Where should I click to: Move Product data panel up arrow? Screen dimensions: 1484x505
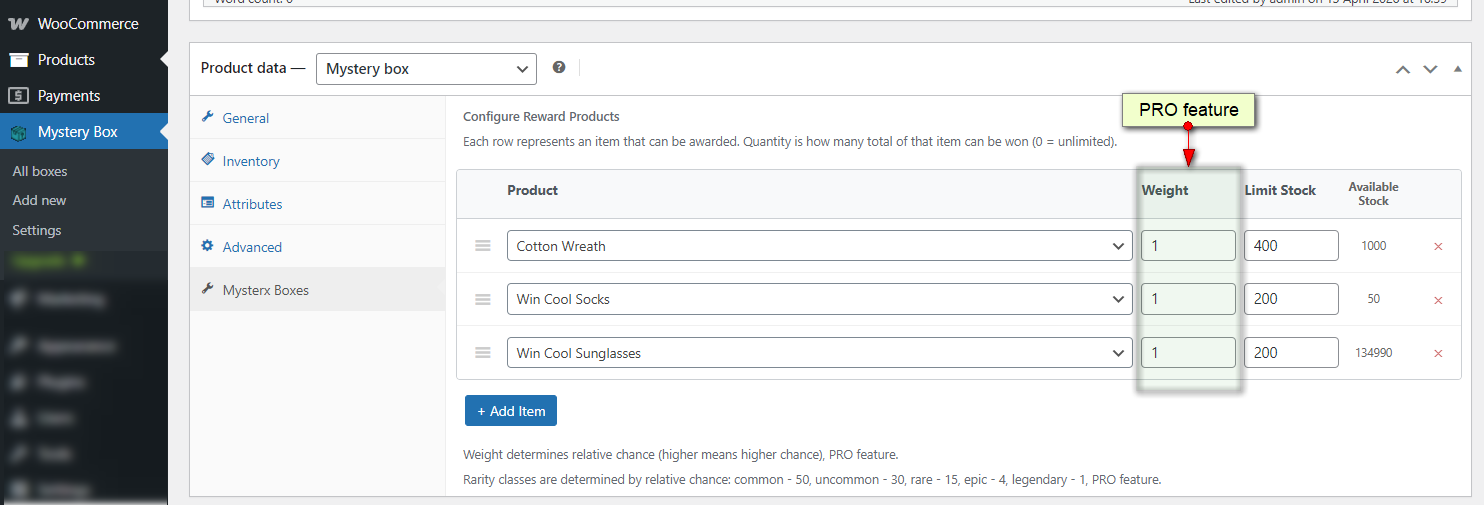(x=1403, y=69)
